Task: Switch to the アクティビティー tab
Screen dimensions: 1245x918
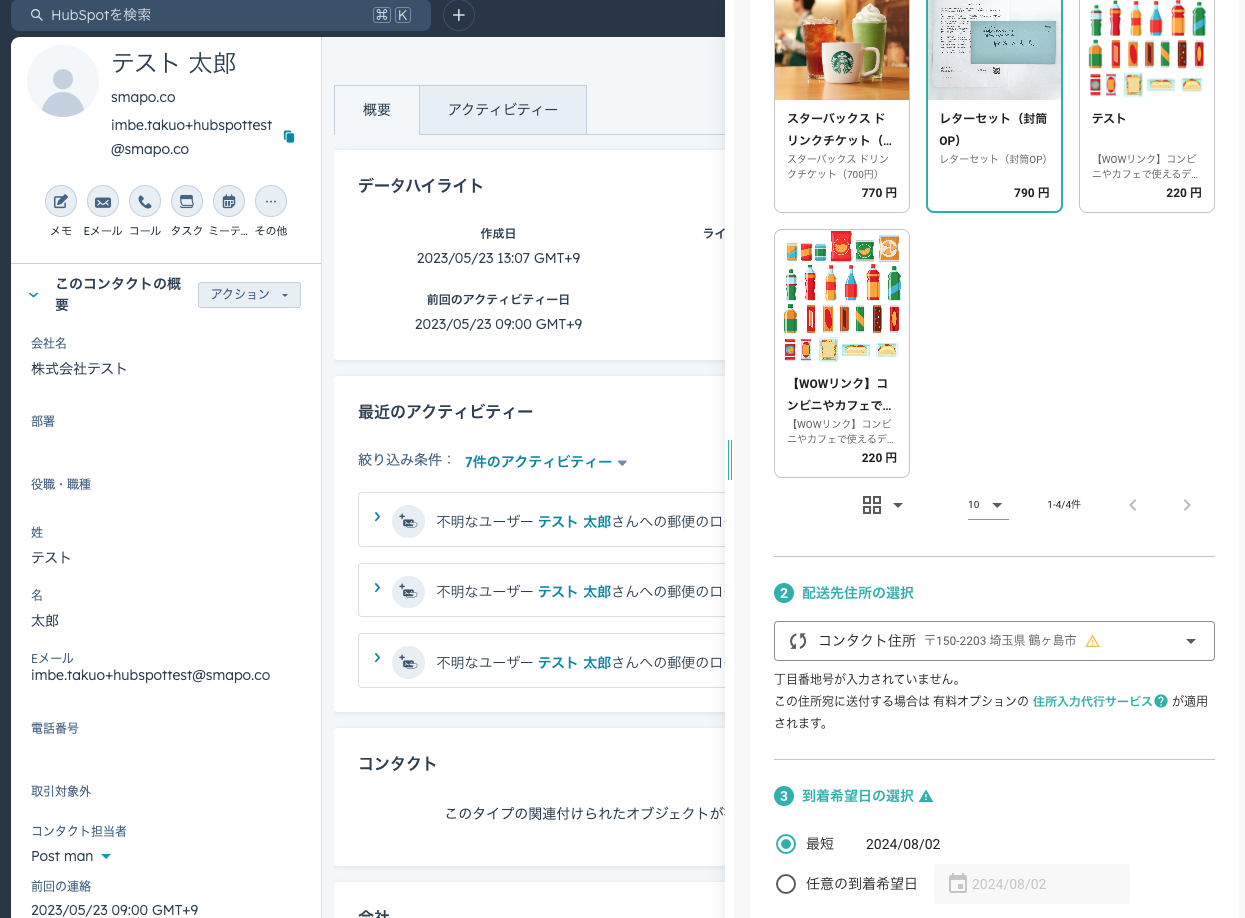Action: (x=503, y=110)
